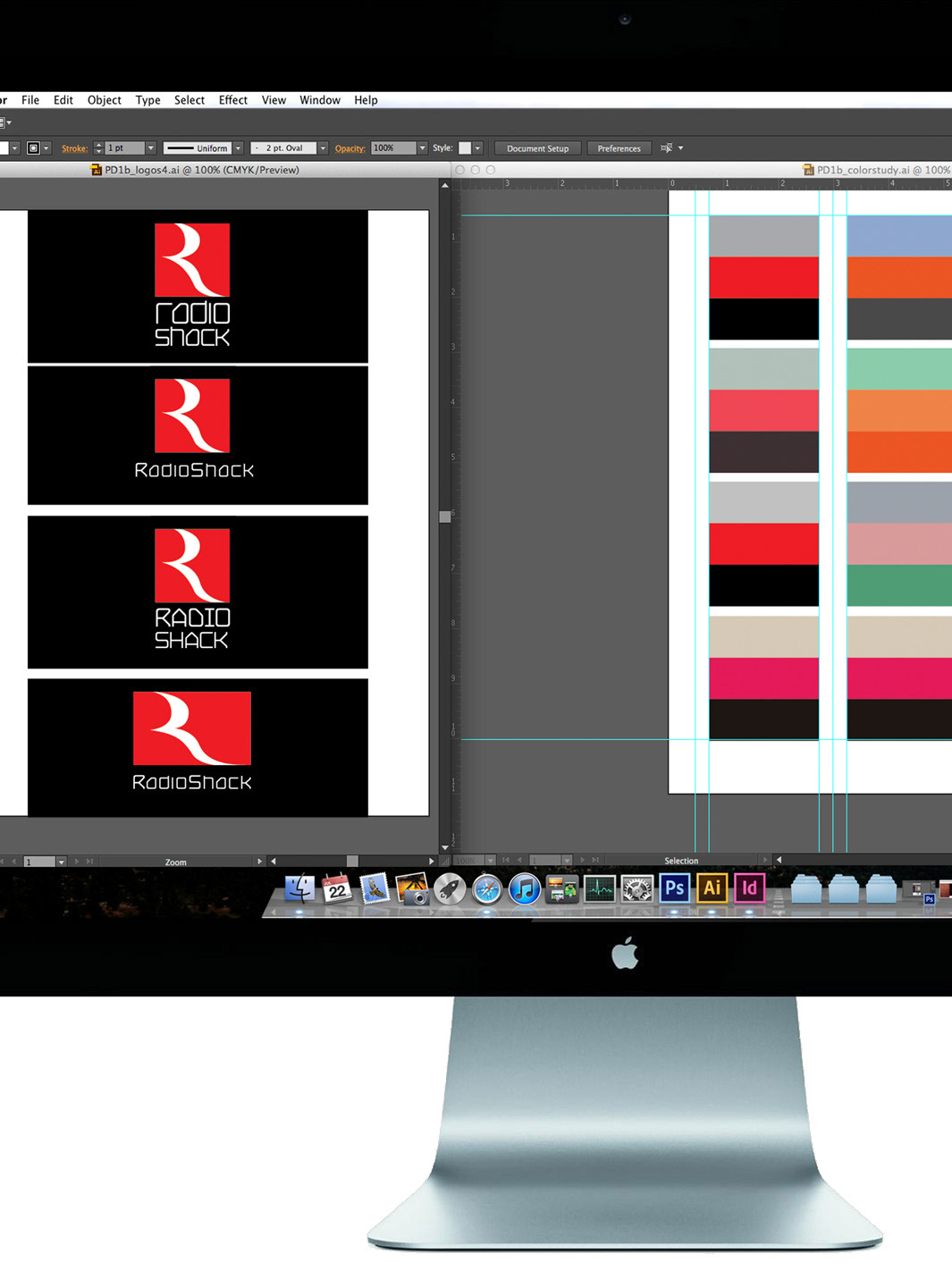952x1287 pixels.
Task: Open the Help menu
Action: (x=366, y=100)
